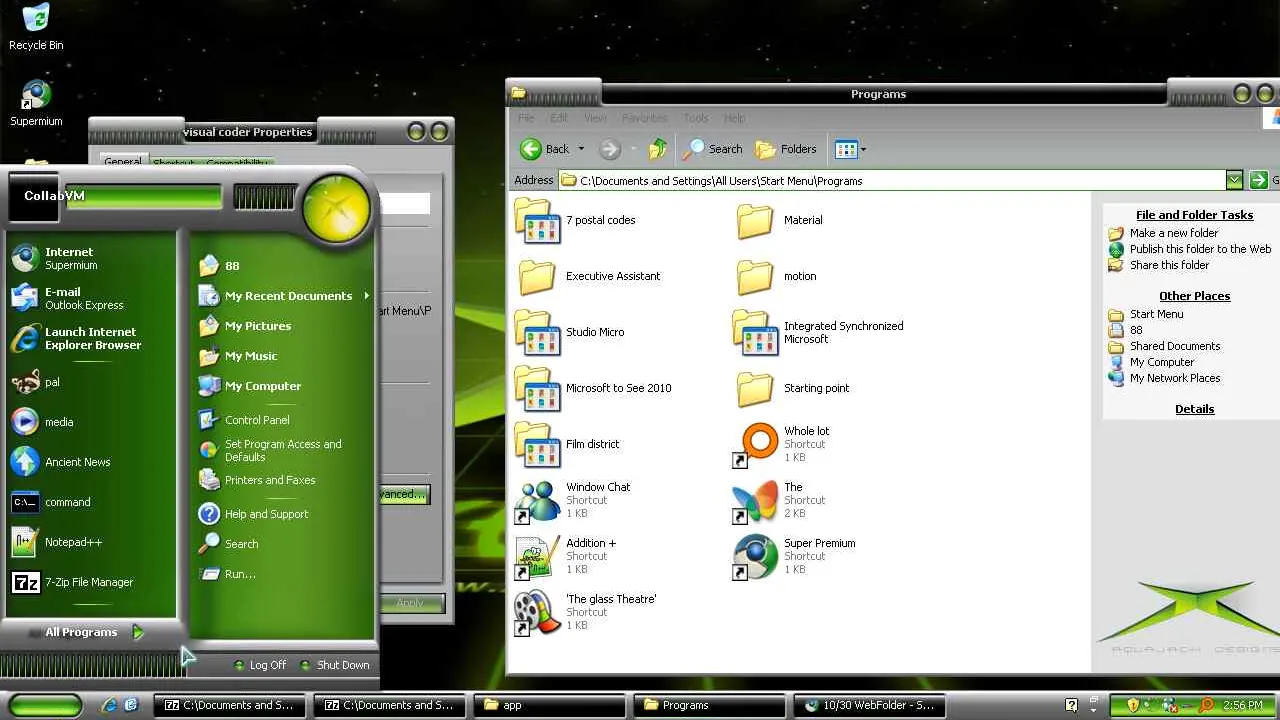Toggle the Folders pane button
This screenshot has width=1280, height=720.
786,149
